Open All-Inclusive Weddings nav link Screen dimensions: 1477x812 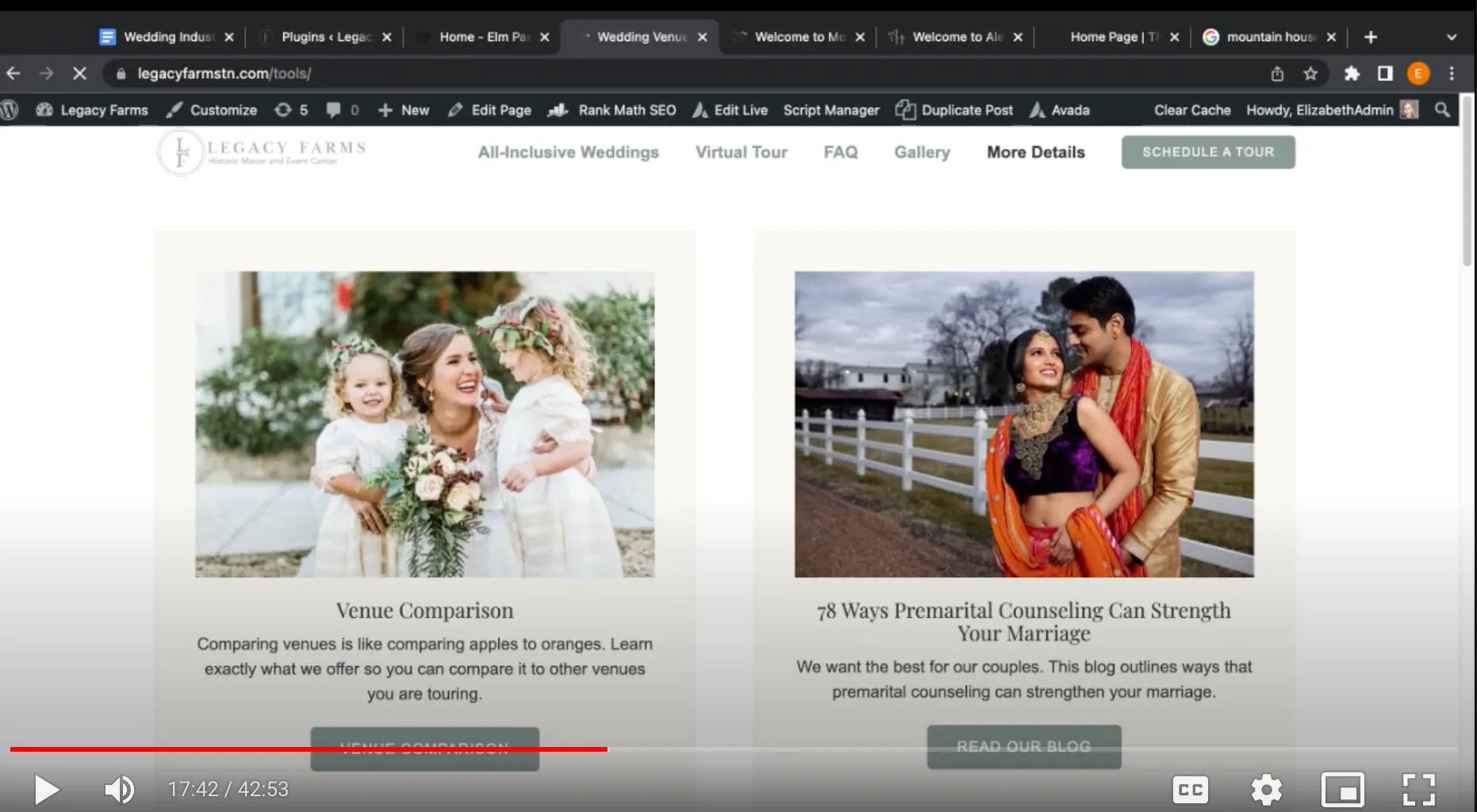(x=568, y=152)
